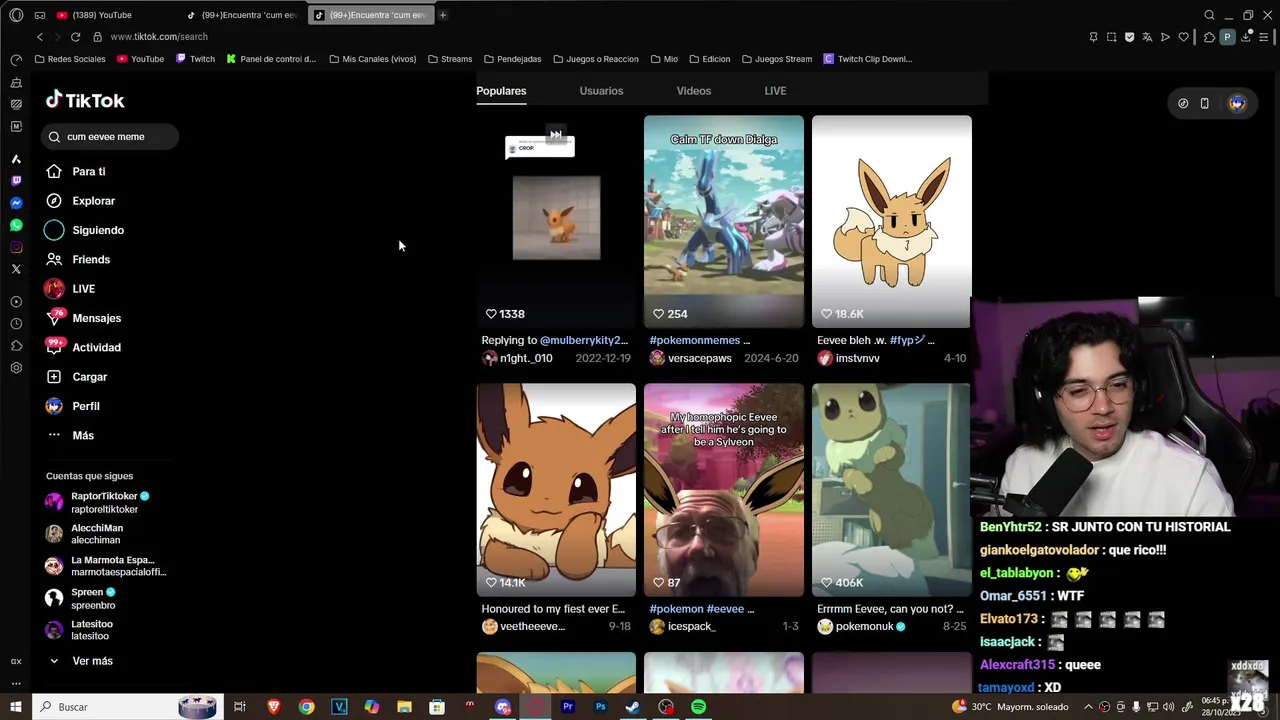Select the Videos search tab
The image size is (1280, 720).
[693, 91]
